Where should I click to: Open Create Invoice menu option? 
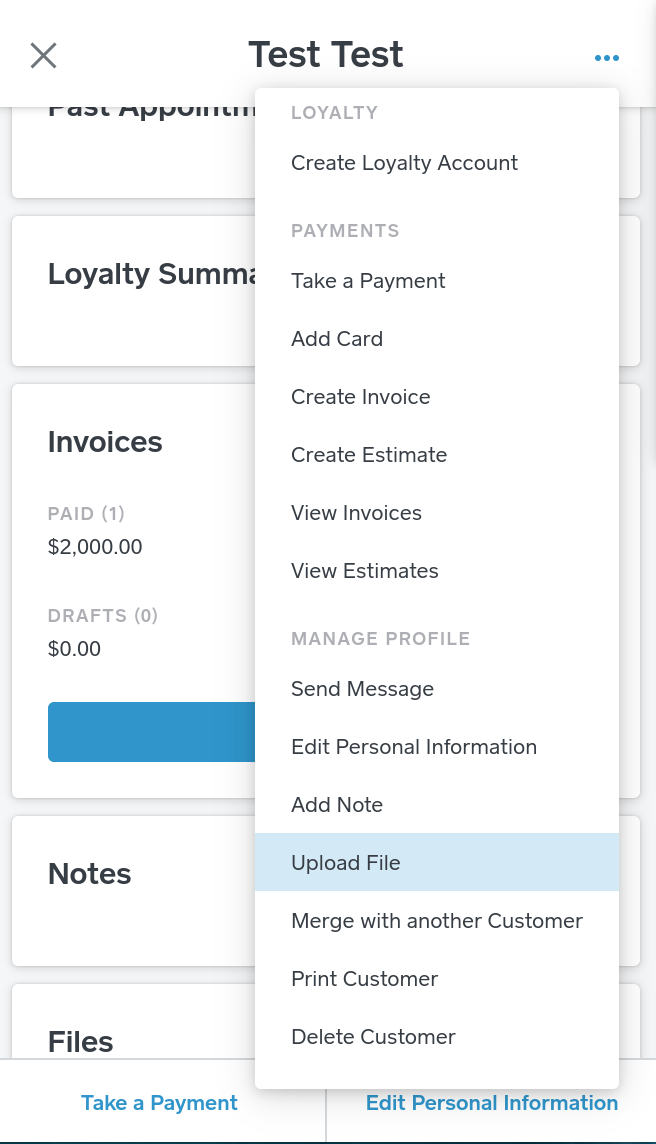pyautogui.click(x=360, y=397)
